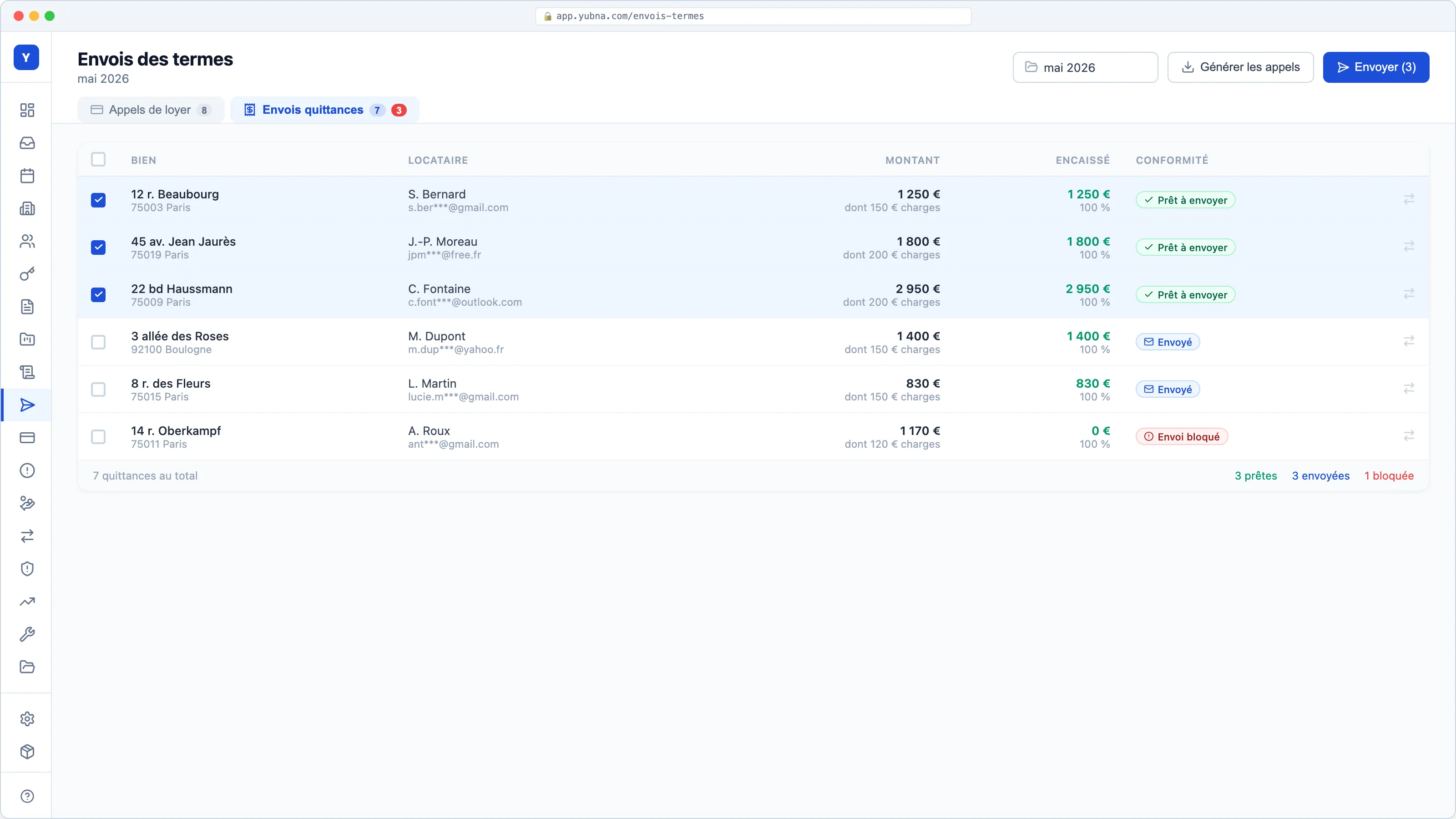This screenshot has height=819, width=1456.
Task: Click the BIEN column header
Action: click(x=144, y=160)
